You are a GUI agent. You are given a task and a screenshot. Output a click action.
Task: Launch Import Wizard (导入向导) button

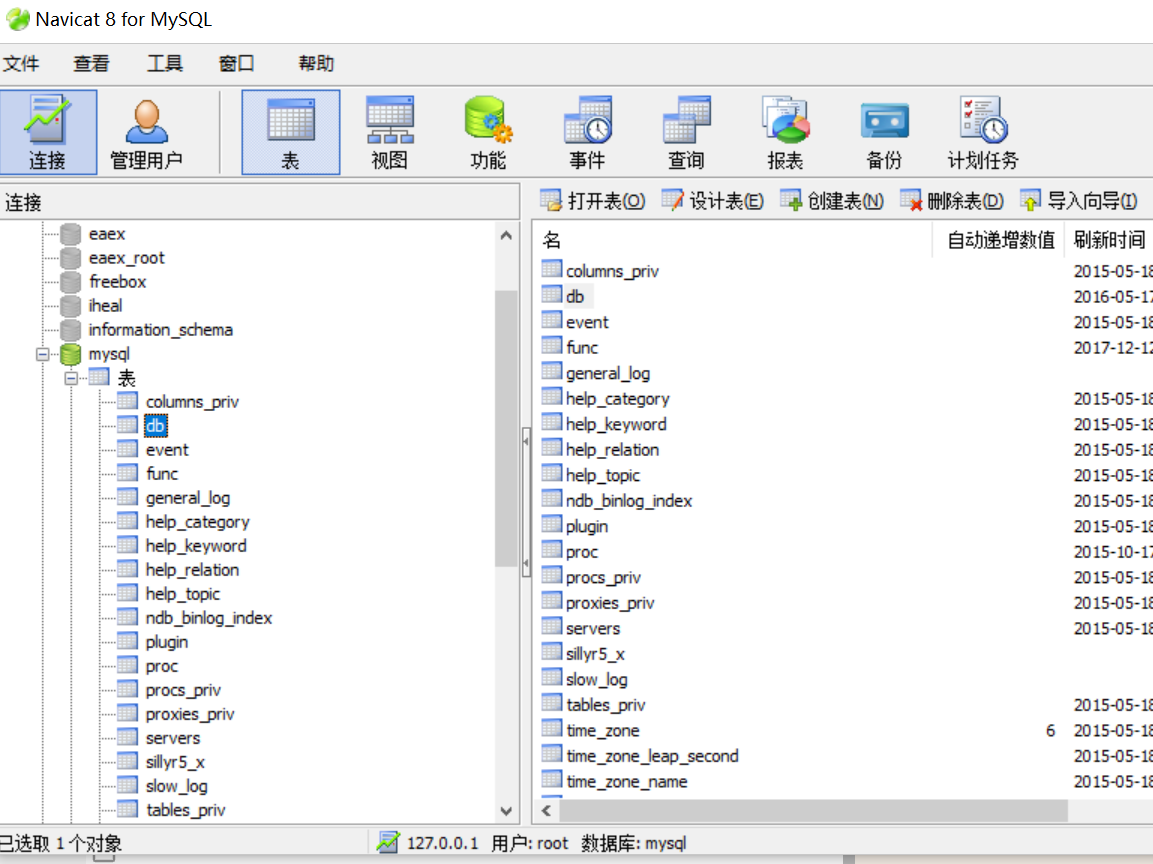(1079, 201)
